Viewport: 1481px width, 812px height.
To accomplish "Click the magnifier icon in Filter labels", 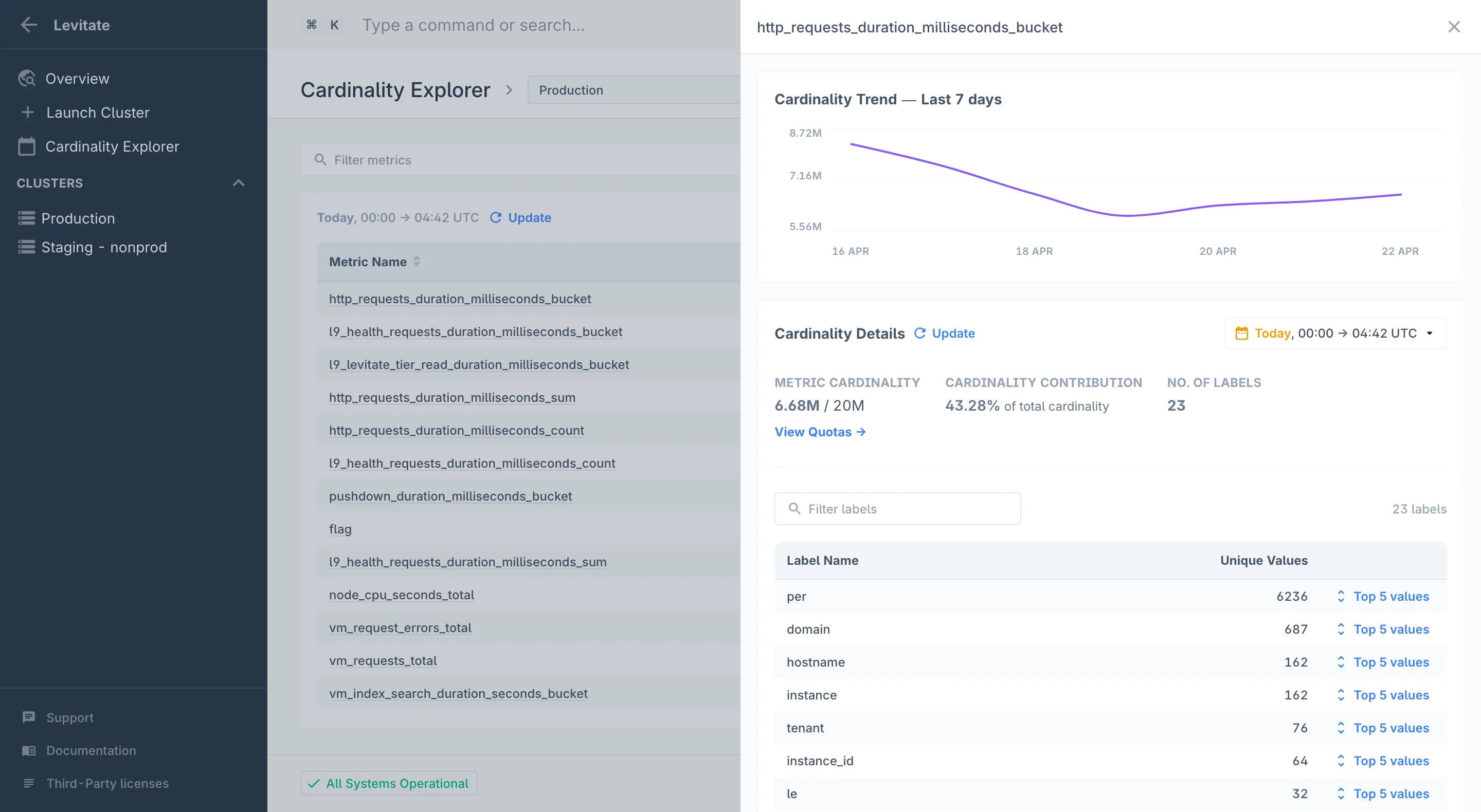I will (x=794, y=509).
